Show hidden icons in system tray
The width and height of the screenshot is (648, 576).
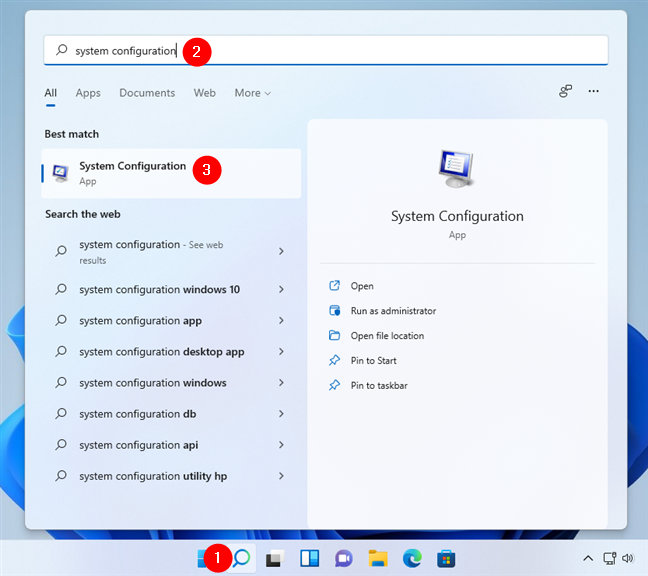588,559
